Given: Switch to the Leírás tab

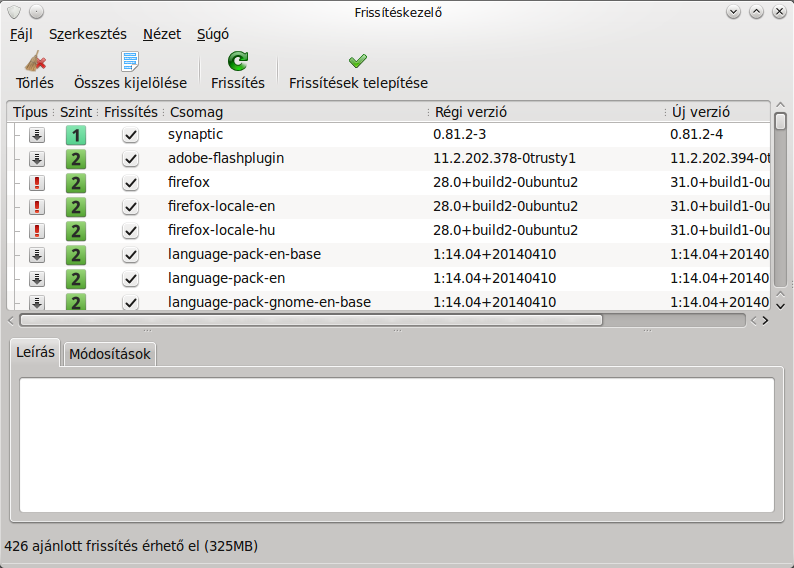Looking at the screenshot, I should [35, 352].
